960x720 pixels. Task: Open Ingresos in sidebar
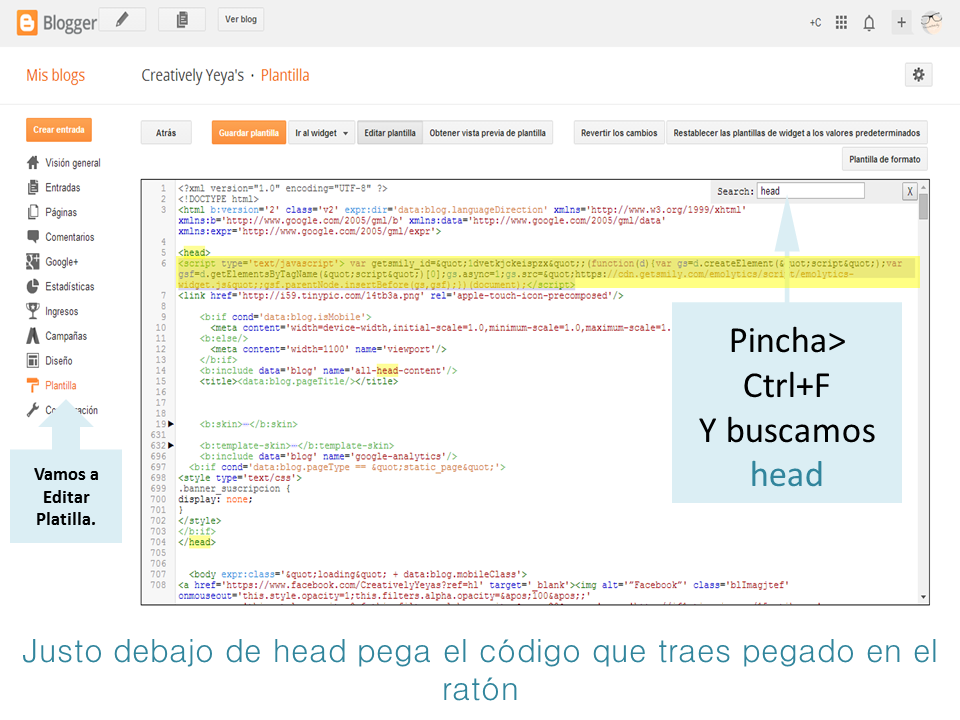coord(62,311)
